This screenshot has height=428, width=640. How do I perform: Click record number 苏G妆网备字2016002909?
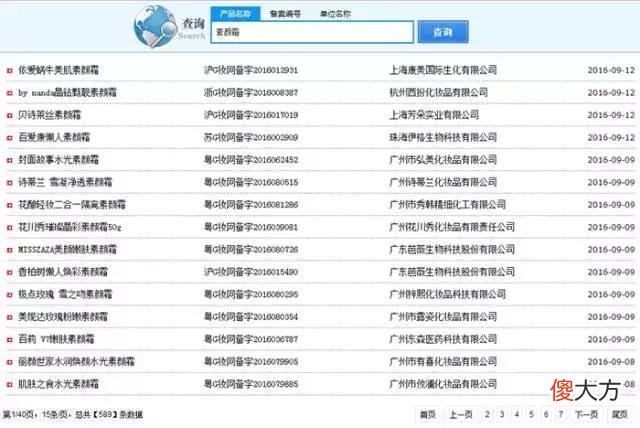tap(251, 137)
